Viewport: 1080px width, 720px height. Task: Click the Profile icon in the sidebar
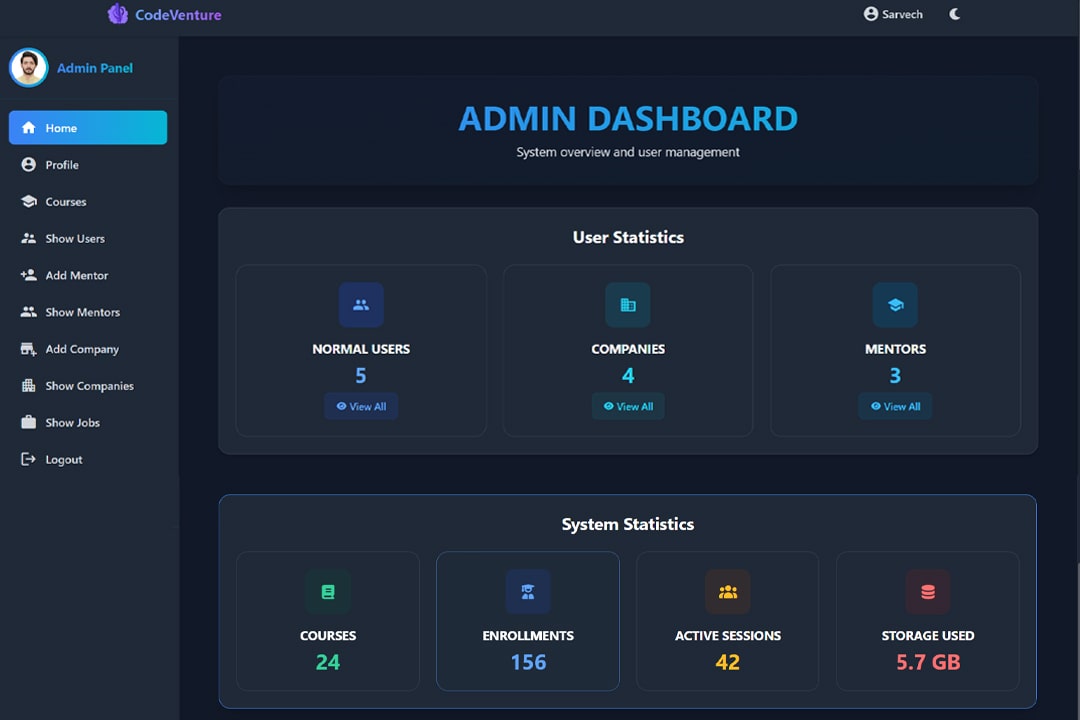[x=28, y=165]
